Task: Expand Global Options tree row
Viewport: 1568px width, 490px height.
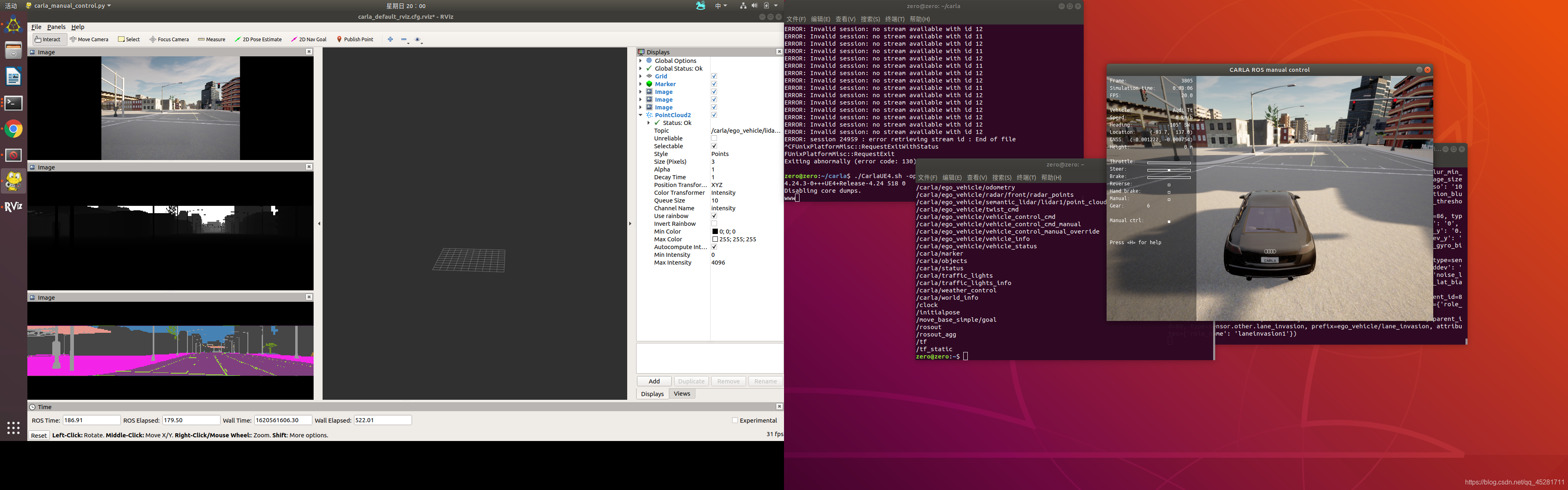Action: pyautogui.click(x=640, y=61)
